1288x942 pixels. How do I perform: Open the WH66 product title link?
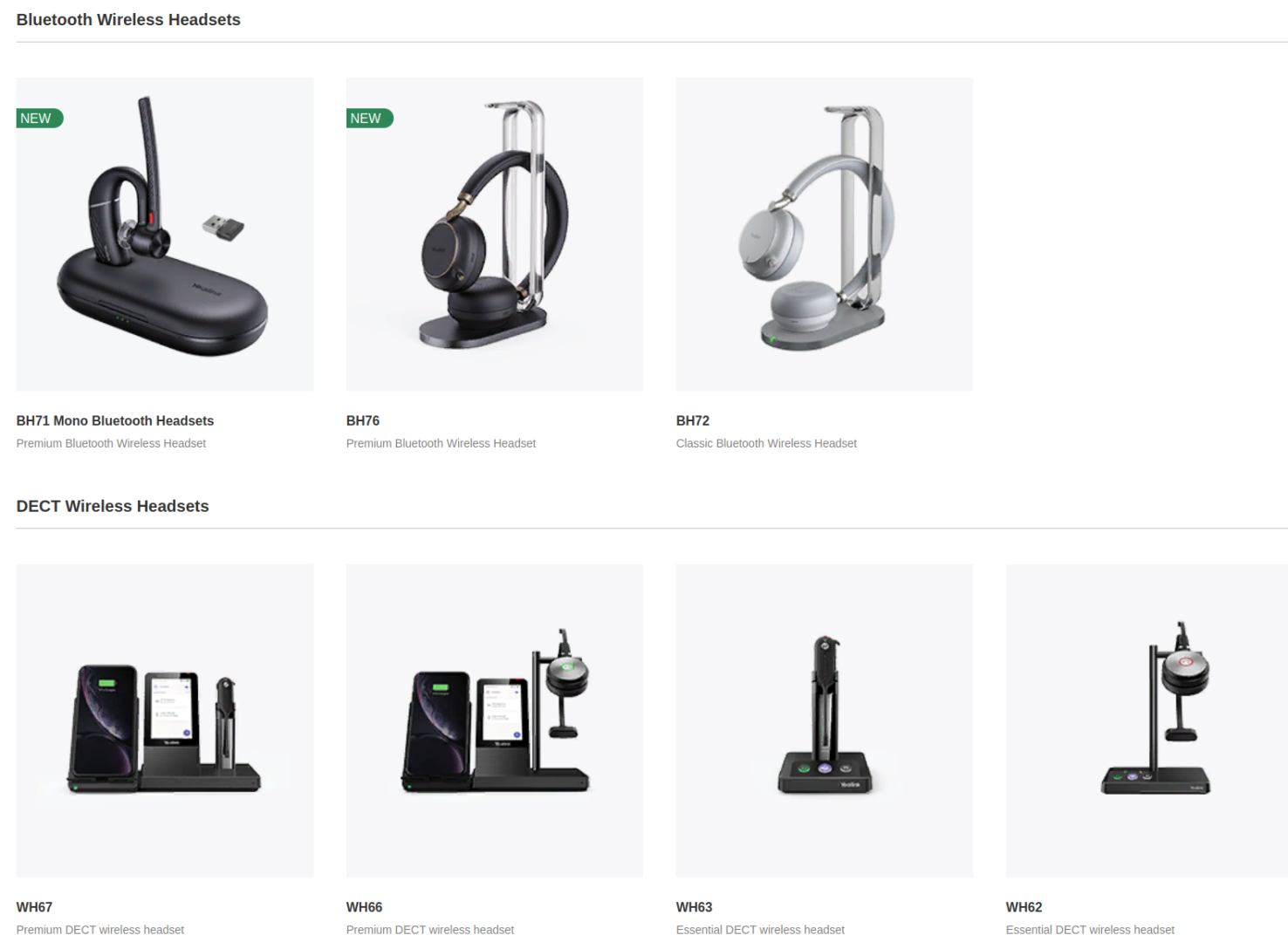point(364,907)
